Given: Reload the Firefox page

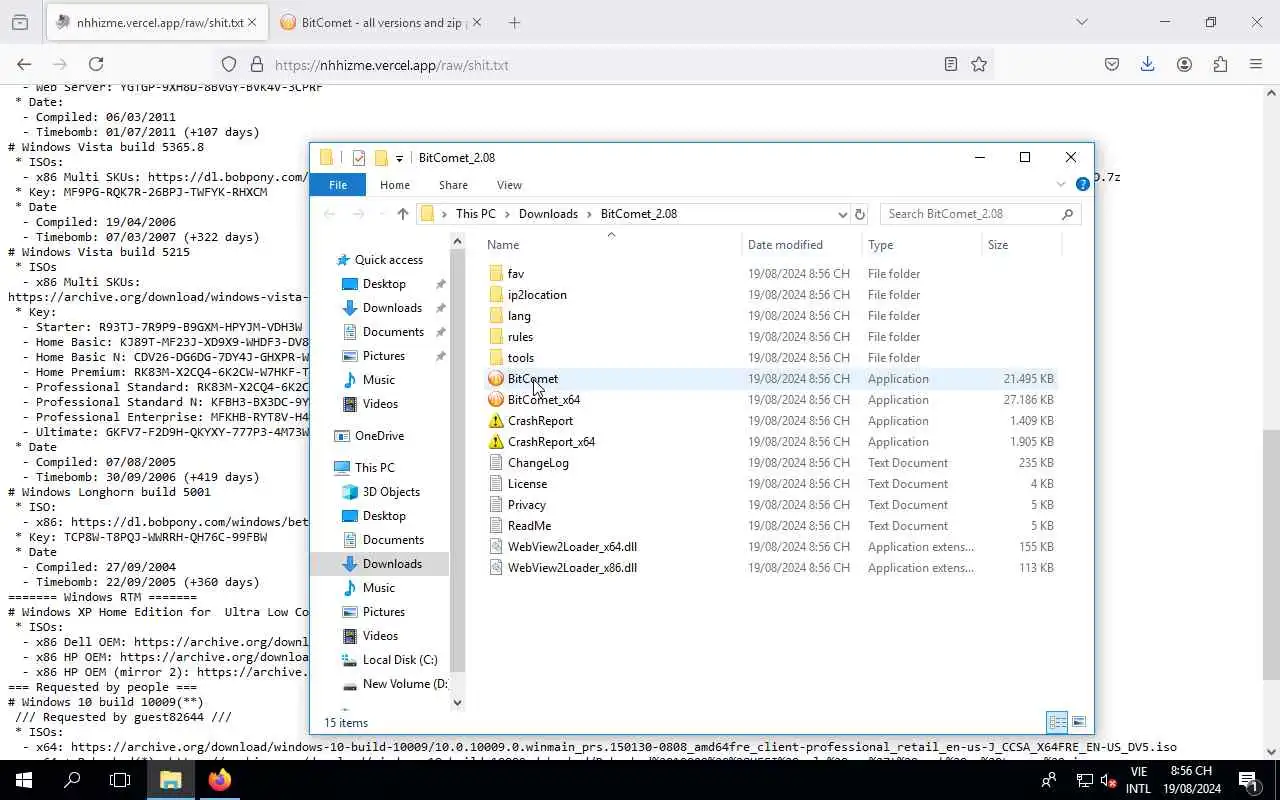Looking at the screenshot, I should point(96,64).
